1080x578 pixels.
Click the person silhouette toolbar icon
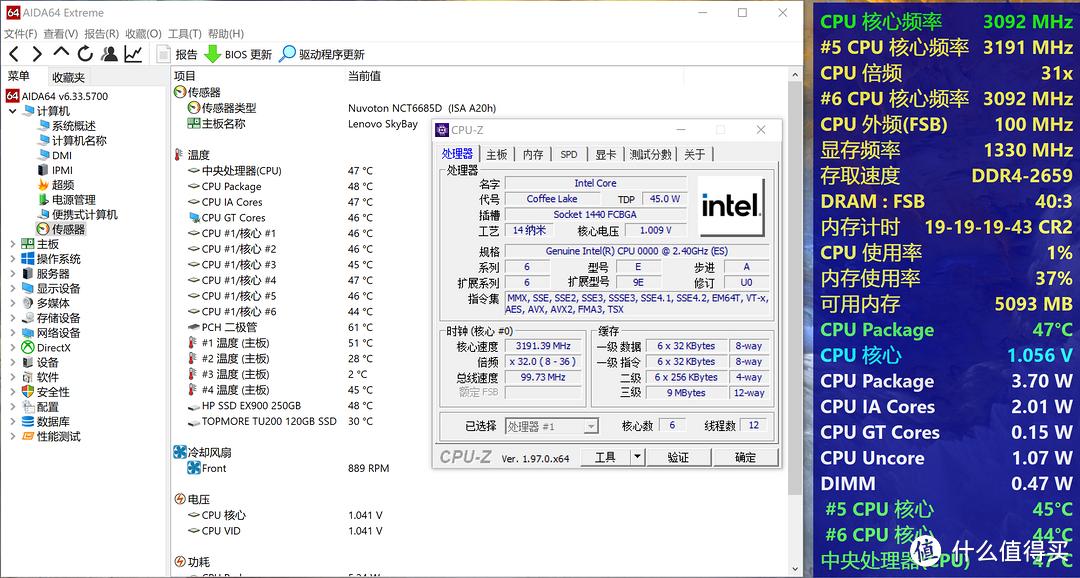click(x=109, y=55)
